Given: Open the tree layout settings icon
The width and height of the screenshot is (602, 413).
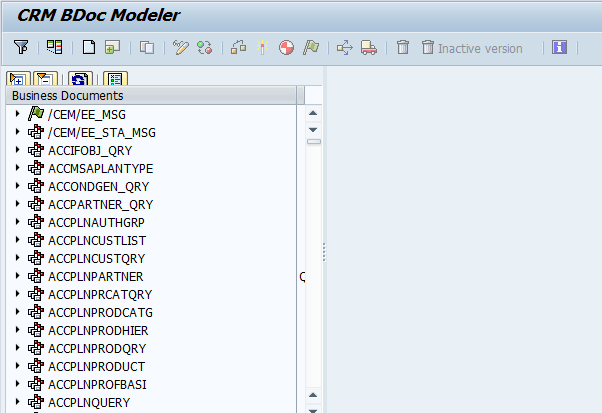Looking at the screenshot, I should 115,79.
